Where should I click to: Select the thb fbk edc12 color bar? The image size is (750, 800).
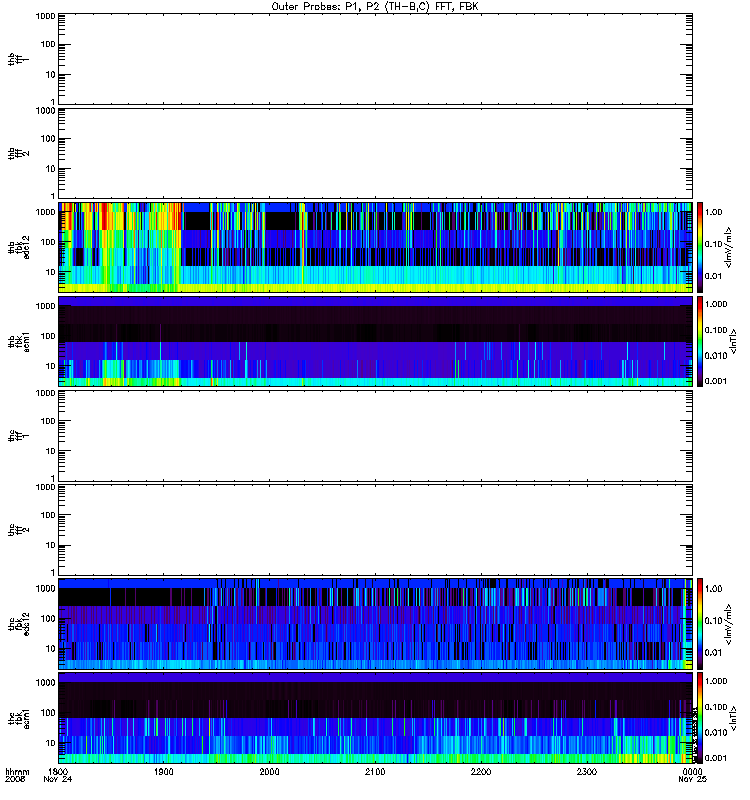click(x=700, y=247)
